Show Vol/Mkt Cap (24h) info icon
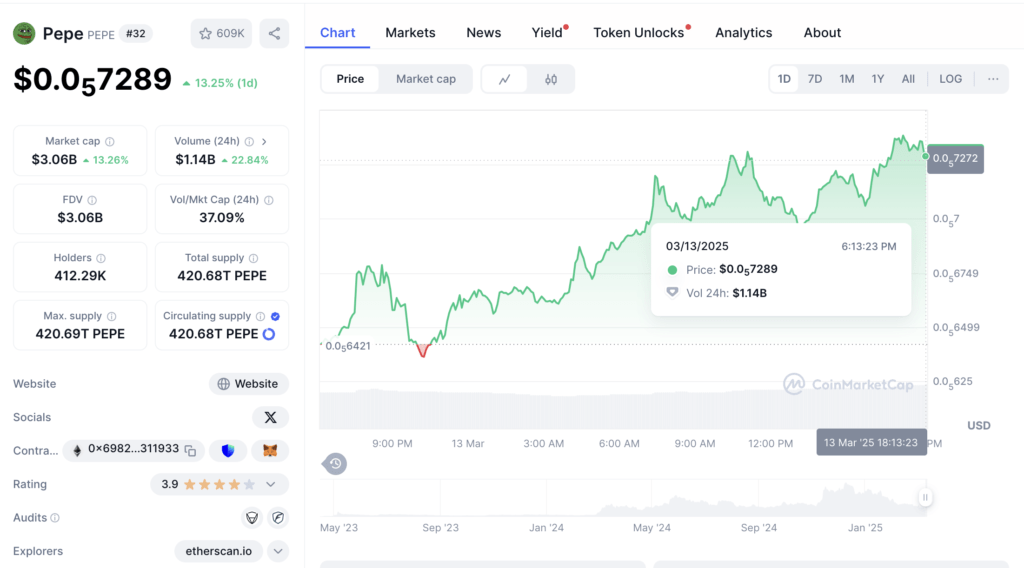1024x568 pixels. (269, 200)
